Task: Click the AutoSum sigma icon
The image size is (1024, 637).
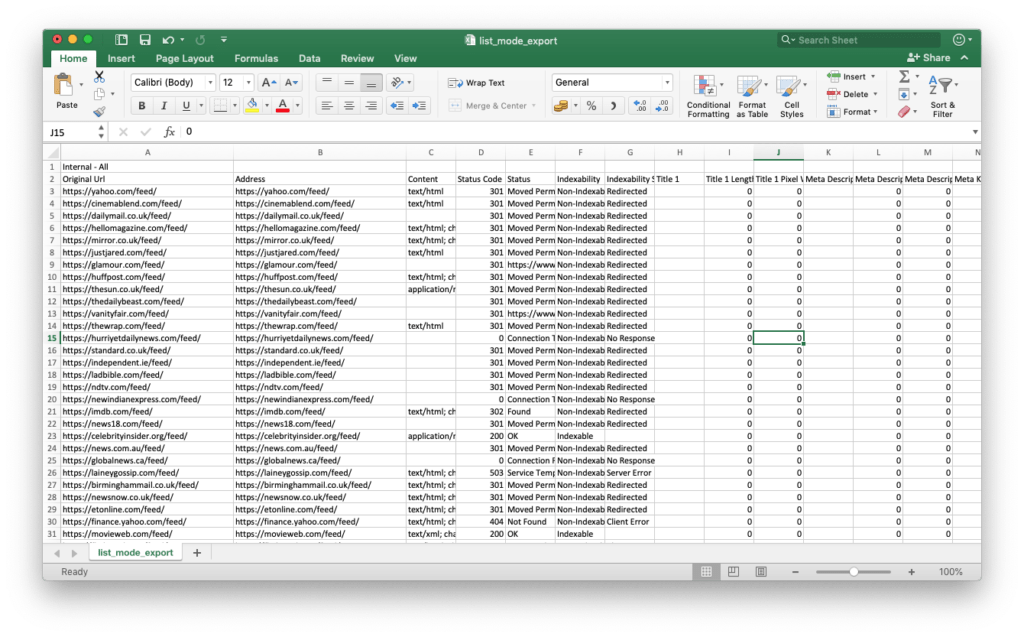Action: point(904,76)
